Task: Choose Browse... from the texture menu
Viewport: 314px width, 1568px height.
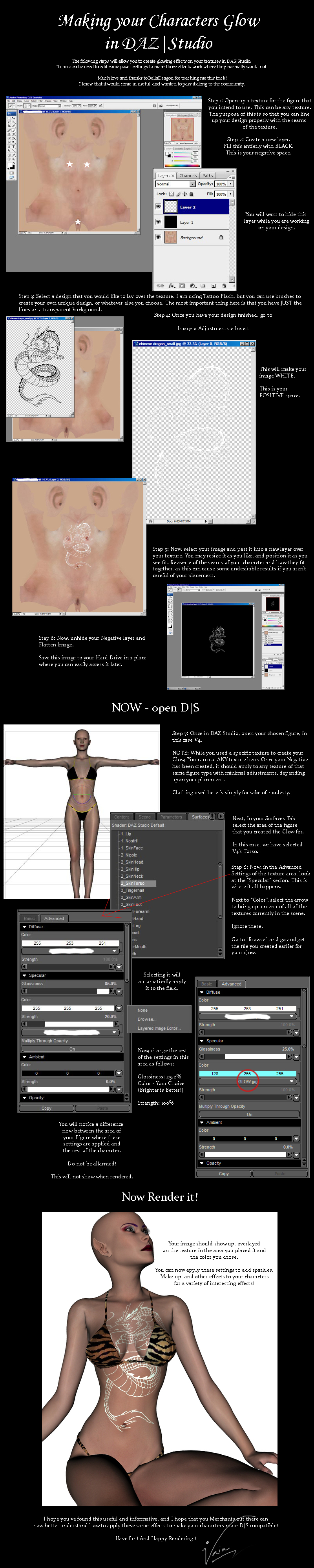Action: [x=146, y=1018]
